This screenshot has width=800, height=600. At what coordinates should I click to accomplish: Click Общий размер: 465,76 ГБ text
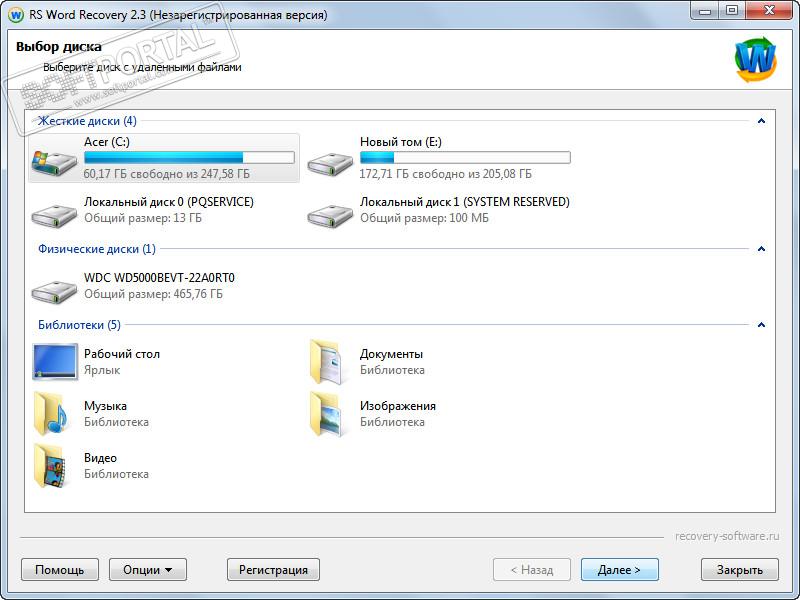154,294
